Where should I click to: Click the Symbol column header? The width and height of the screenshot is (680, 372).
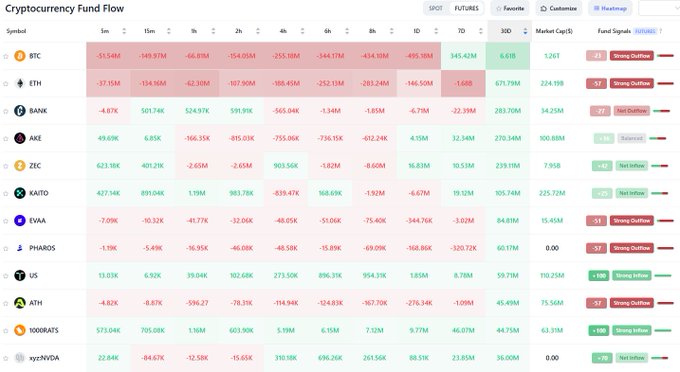click(16, 31)
